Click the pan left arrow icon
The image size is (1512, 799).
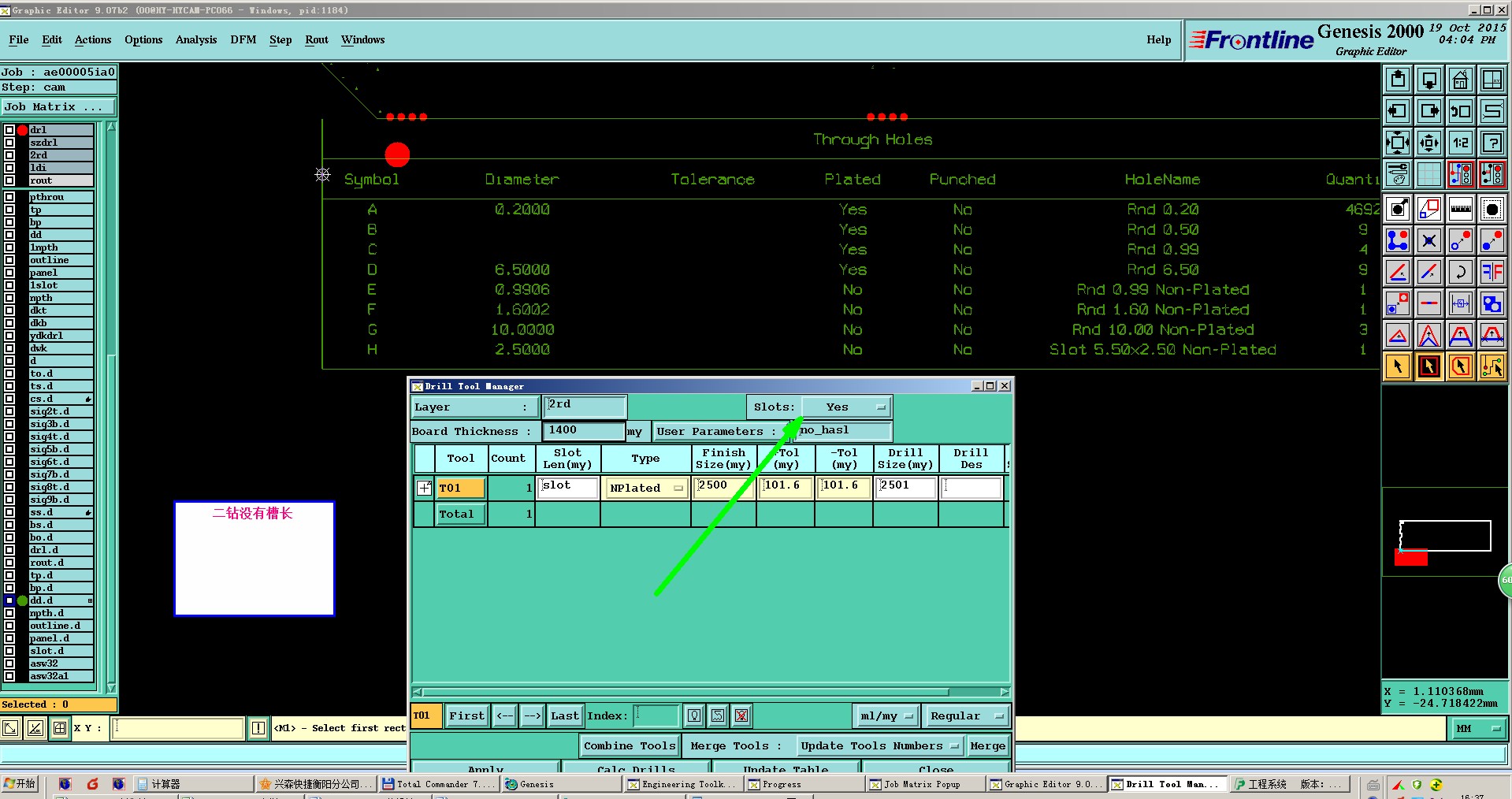tap(1398, 111)
